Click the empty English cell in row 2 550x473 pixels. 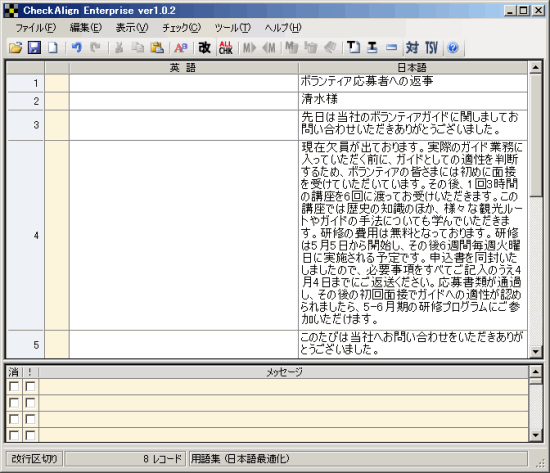pos(183,101)
